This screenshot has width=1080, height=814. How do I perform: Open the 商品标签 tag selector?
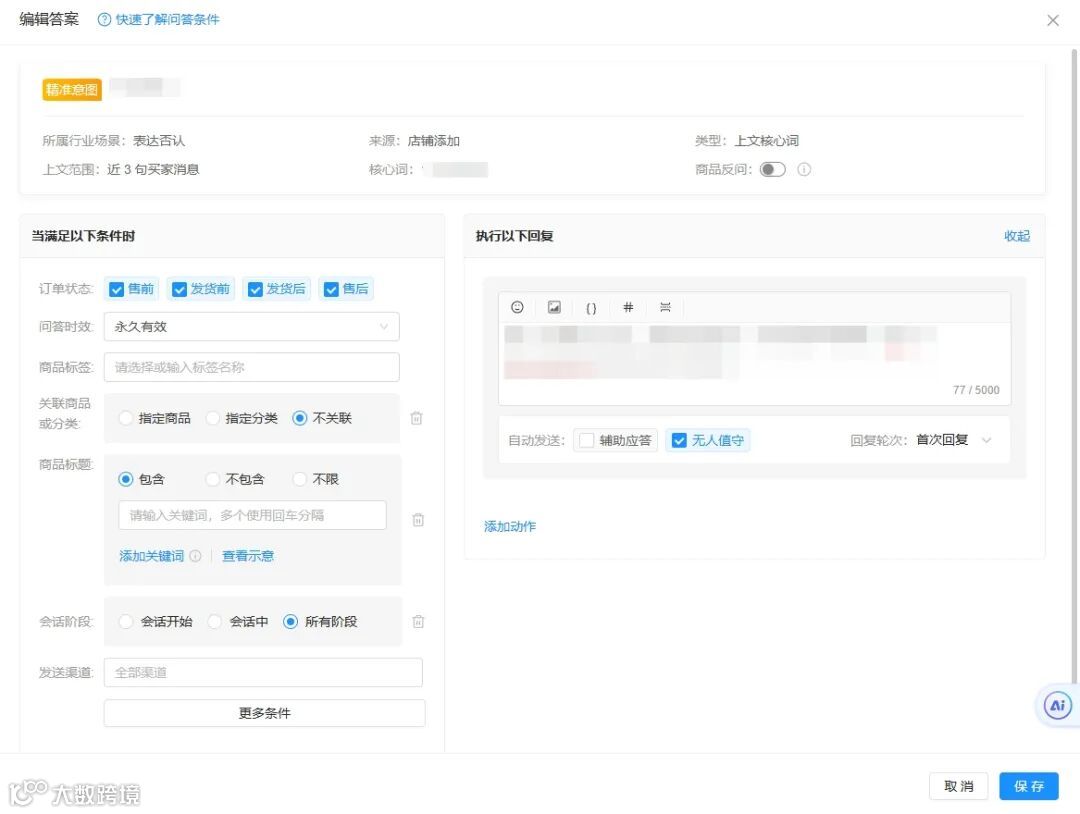(x=251, y=367)
